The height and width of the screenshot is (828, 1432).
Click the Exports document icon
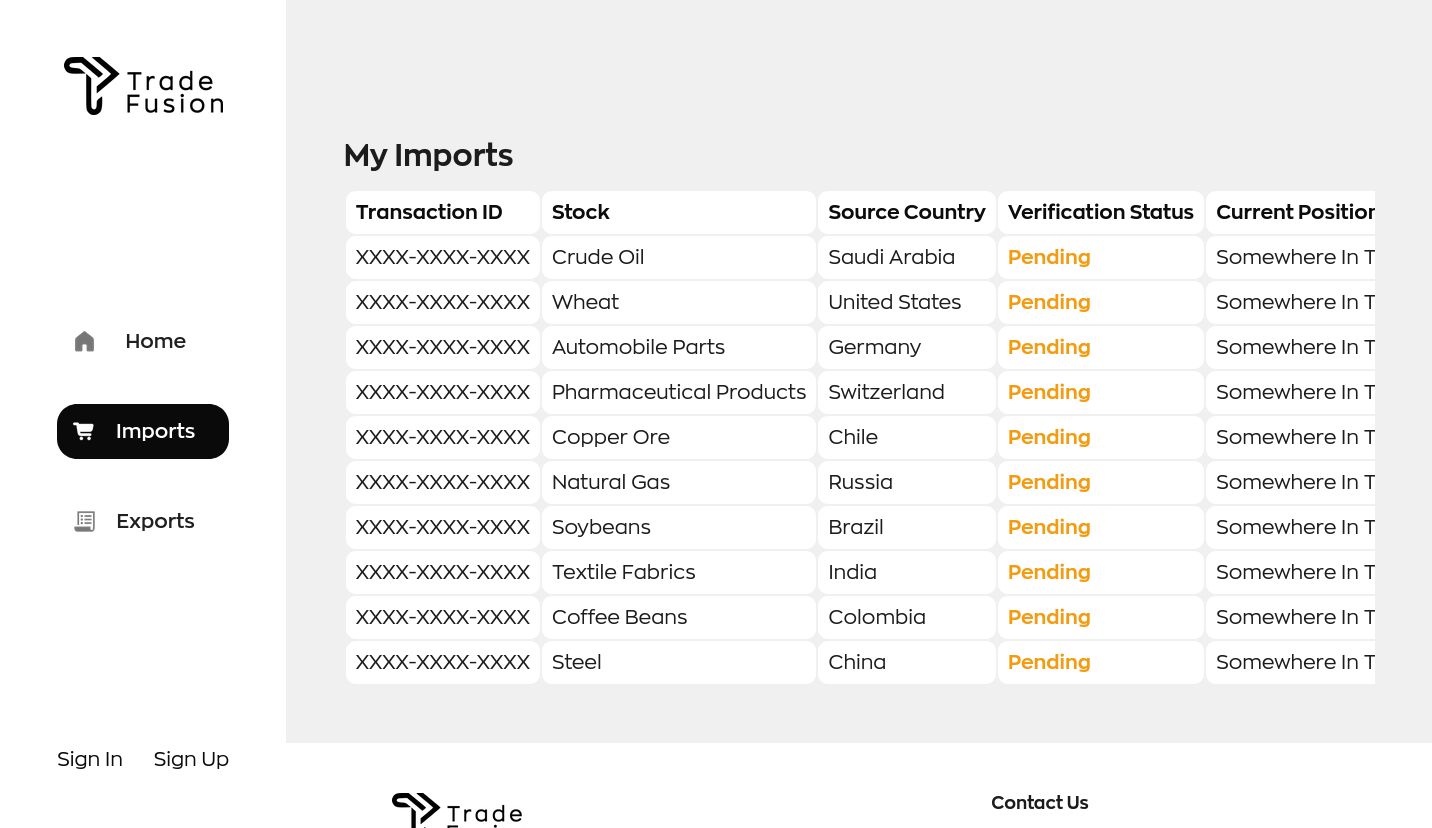click(85, 521)
